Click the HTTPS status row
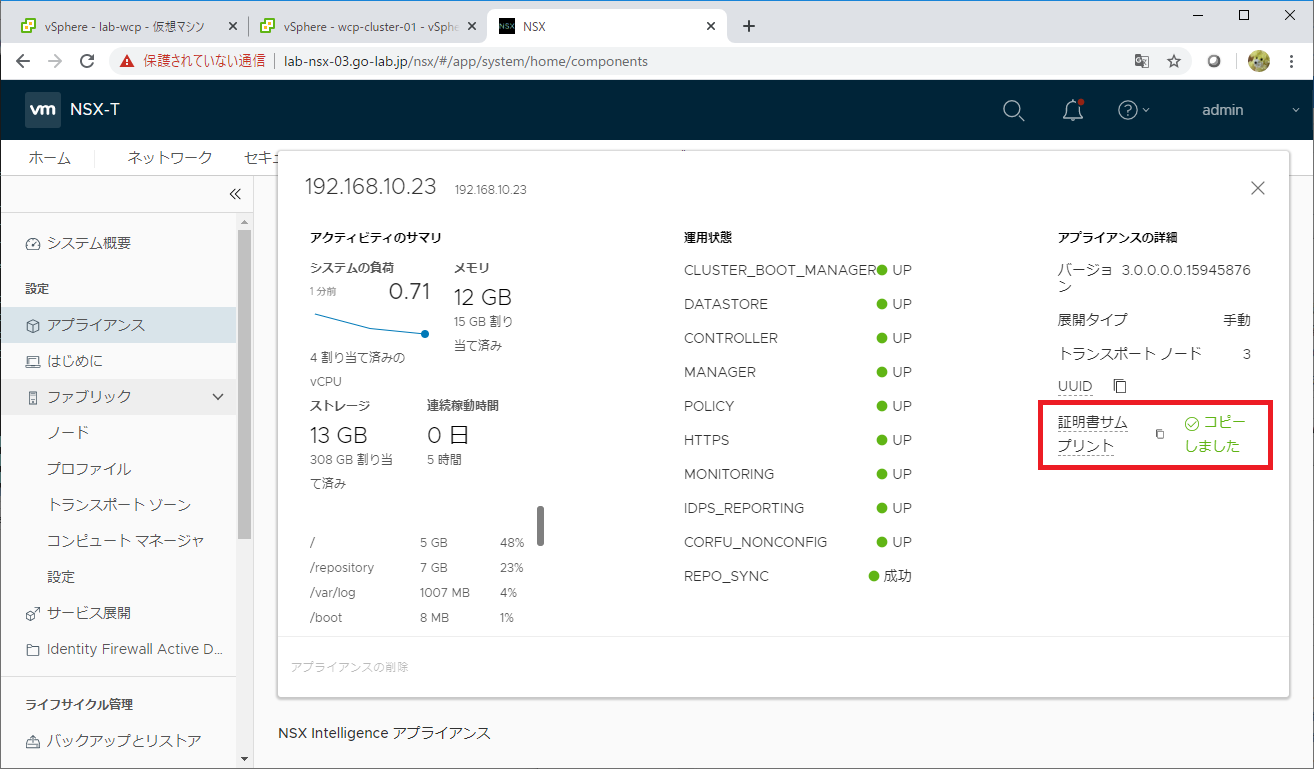Image resolution: width=1314 pixels, height=769 pixels. 798,440
